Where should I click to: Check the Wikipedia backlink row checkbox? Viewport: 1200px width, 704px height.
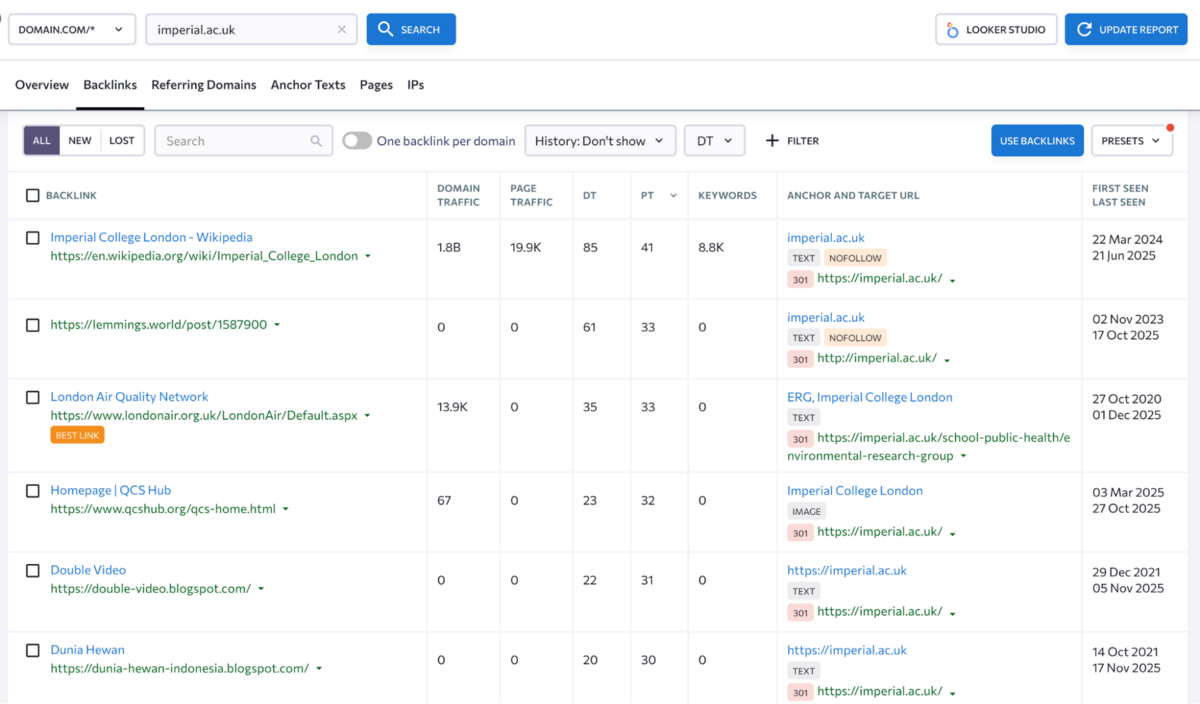[32, 238]
